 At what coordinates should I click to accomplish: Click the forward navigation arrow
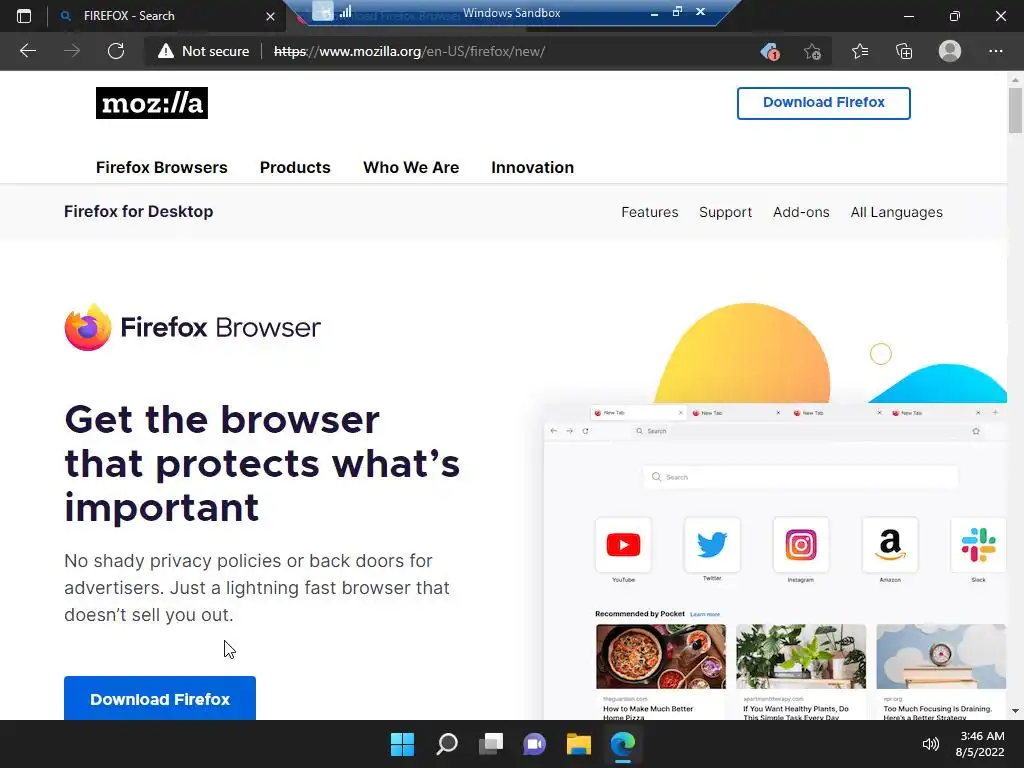click(x=72, y=51)
